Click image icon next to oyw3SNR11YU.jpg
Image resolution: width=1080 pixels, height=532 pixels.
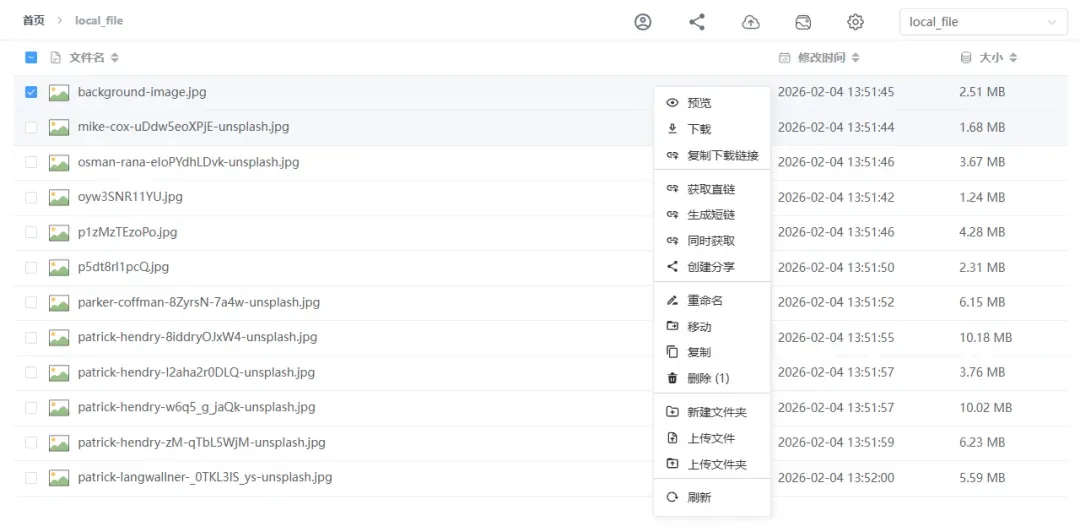tap(59, 197)
